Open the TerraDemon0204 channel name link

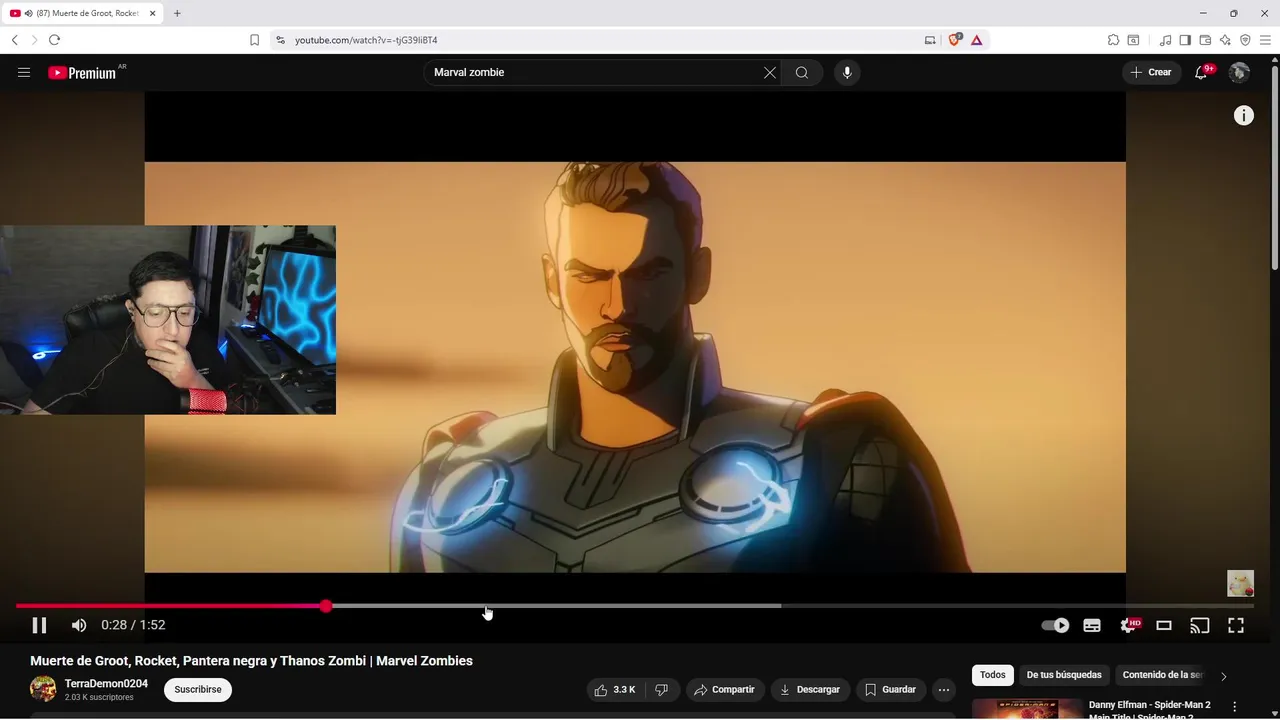click(106, 684)
